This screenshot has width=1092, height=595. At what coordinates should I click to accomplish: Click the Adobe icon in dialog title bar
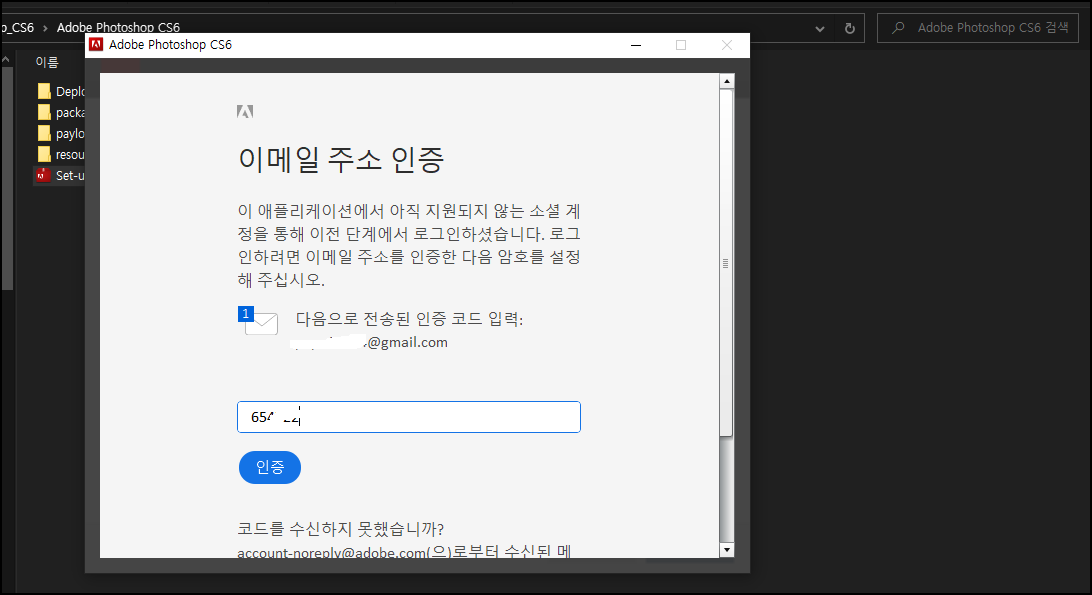[96, 45]
